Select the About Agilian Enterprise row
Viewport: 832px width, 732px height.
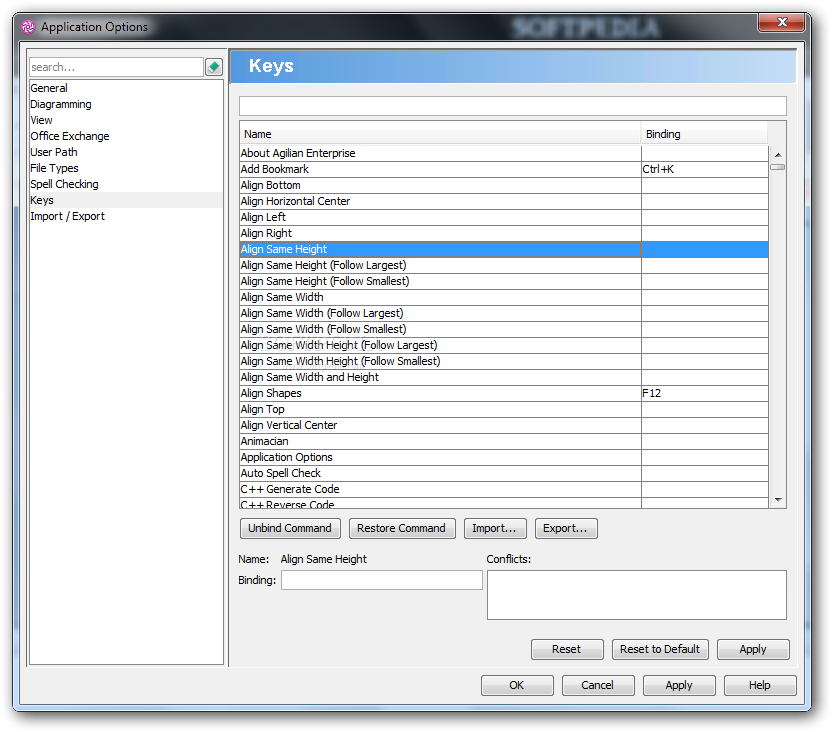tap(504, 153)
